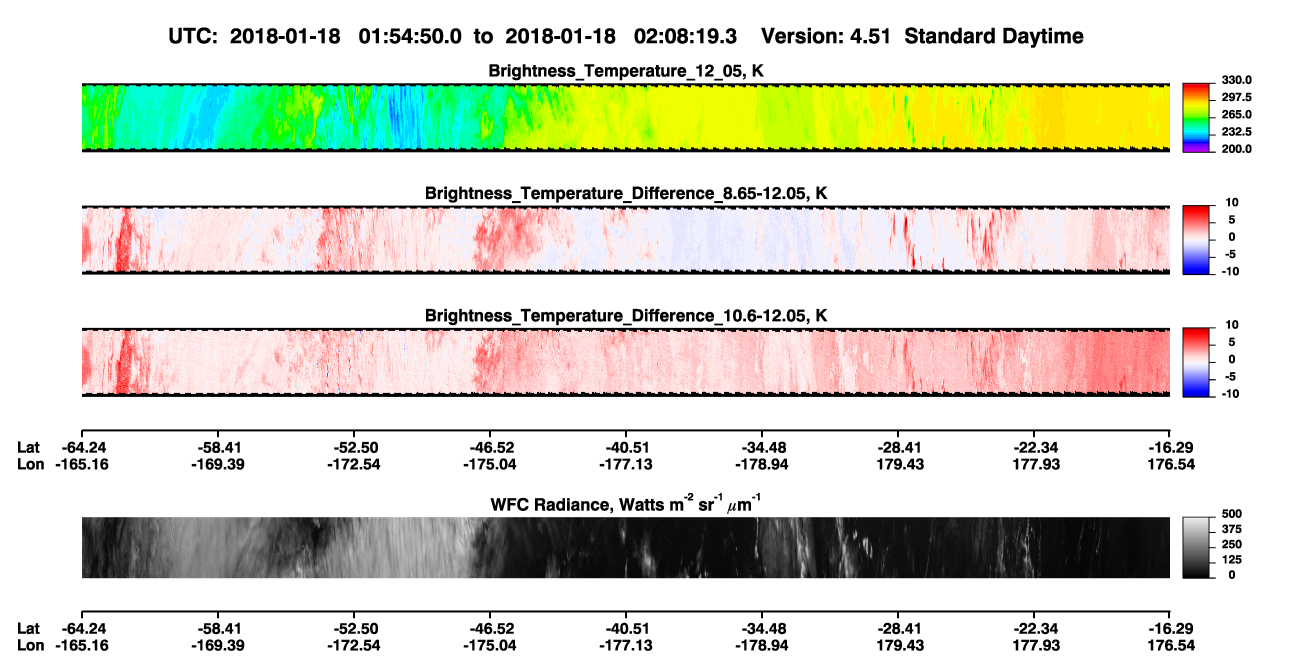Click latitude '-34.48' below the WFC panel

[762, 629]
